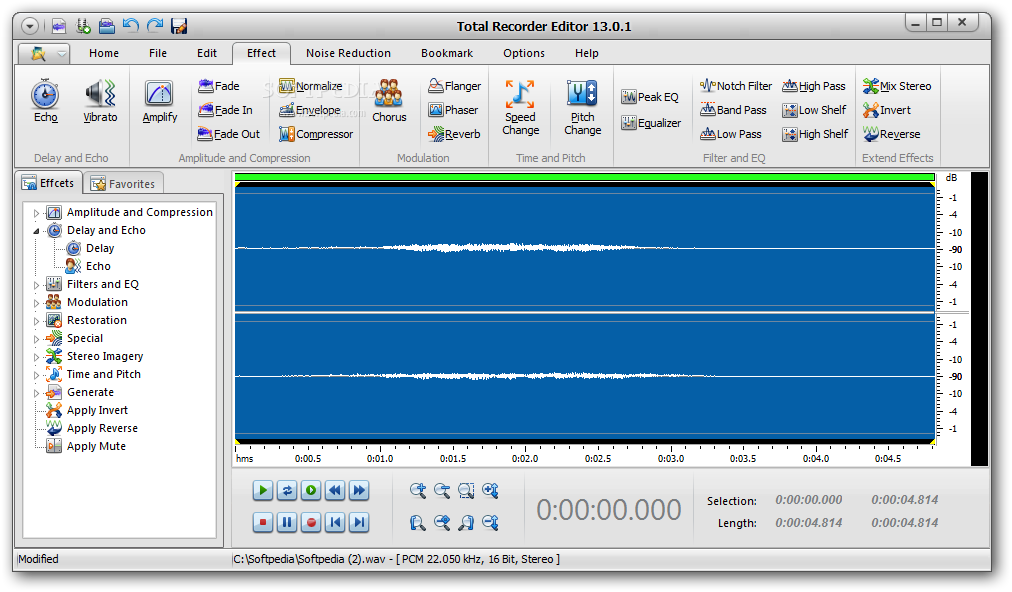
Task: Apply the Phaser effect
Action: pos(453,110)
